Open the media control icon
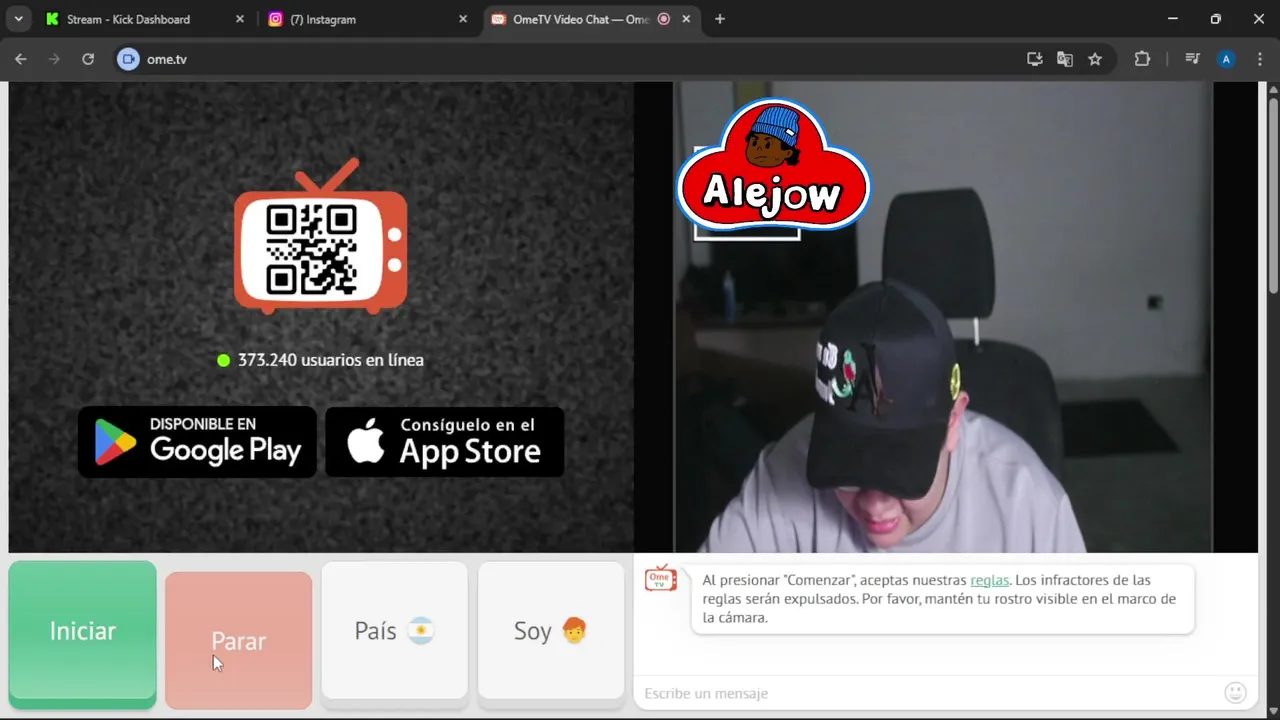This screenshot has height=720, width=1280. [x=1192, y=59]
